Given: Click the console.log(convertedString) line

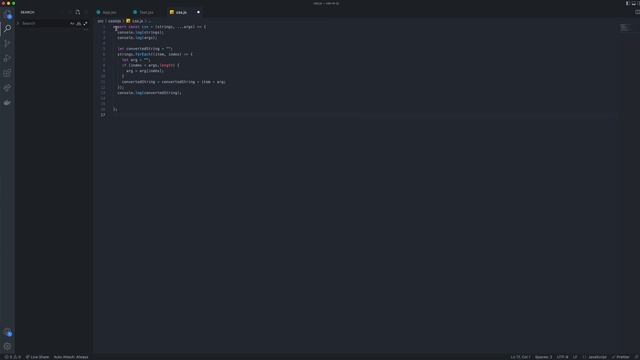Looking at the screenshot, I should (x=149, y=93).
